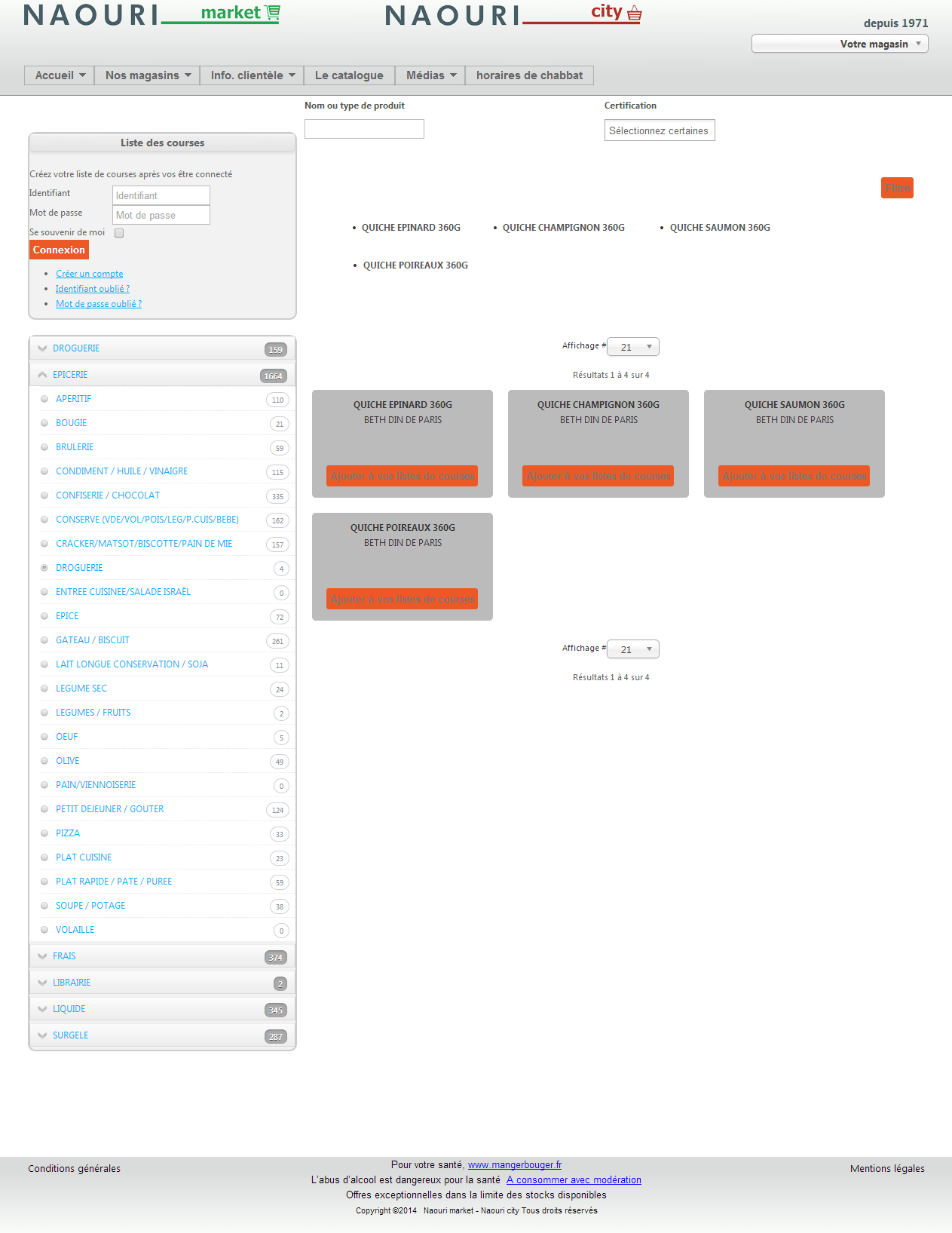This screenshot has width=952, height=1233.
Task: Open PETIT DEJEUNER / GOUTER category
Action: coord(110,809)
